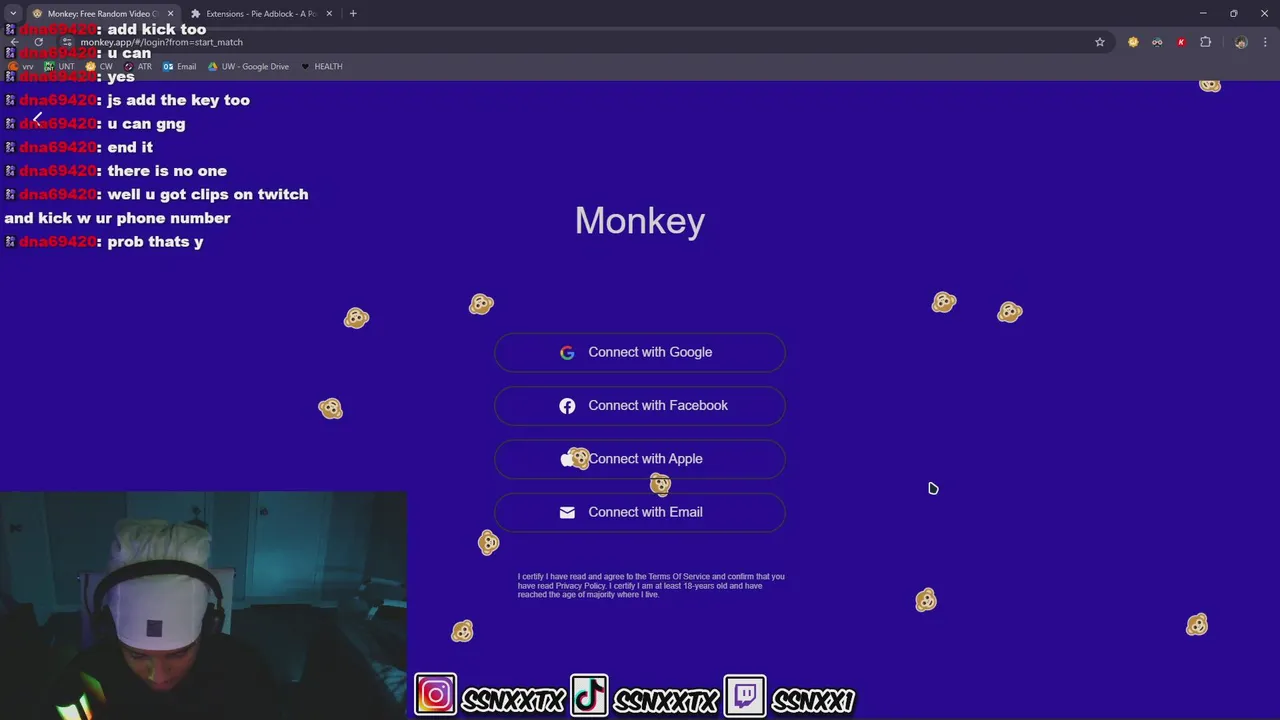Open the glasses face extension icon

pyautogui.click(x=1157, y=42)
